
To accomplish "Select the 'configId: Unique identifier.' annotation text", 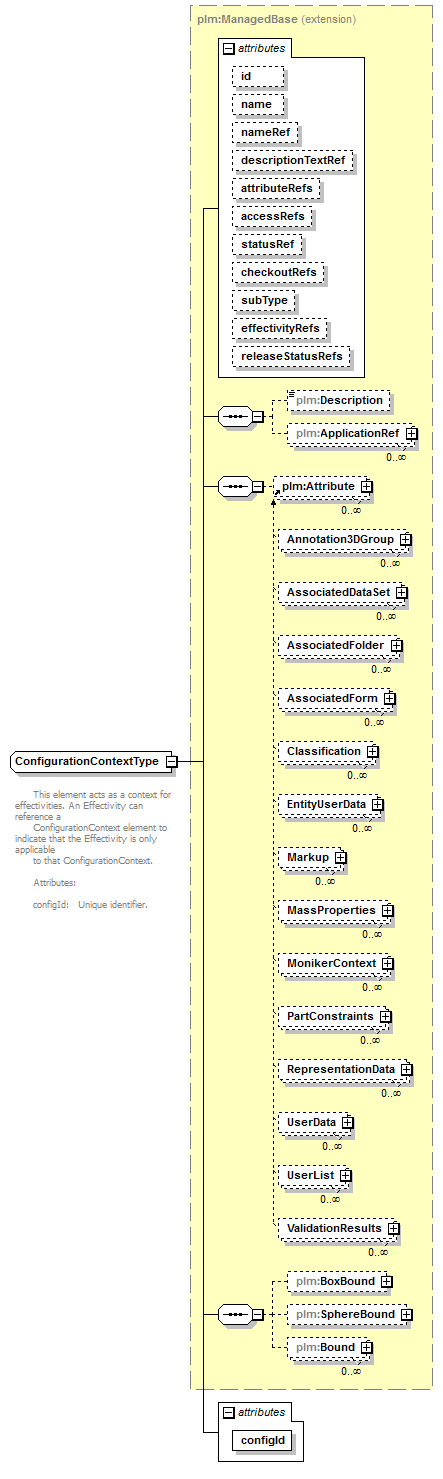I will tap(91, 905).
